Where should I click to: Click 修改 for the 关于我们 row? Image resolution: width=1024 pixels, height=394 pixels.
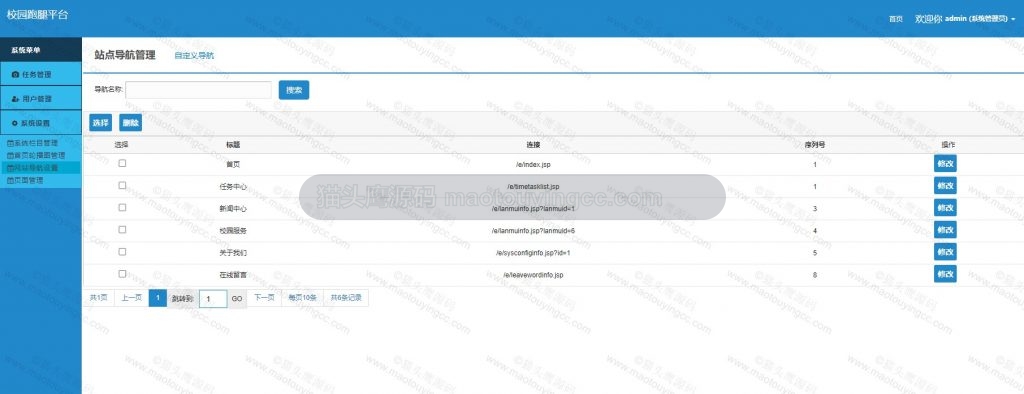[945, 252]
